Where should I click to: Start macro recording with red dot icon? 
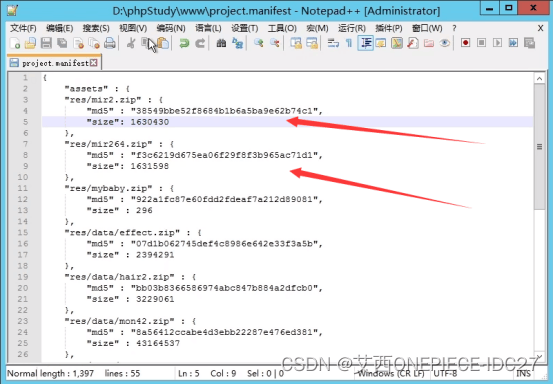coord(465,43)
